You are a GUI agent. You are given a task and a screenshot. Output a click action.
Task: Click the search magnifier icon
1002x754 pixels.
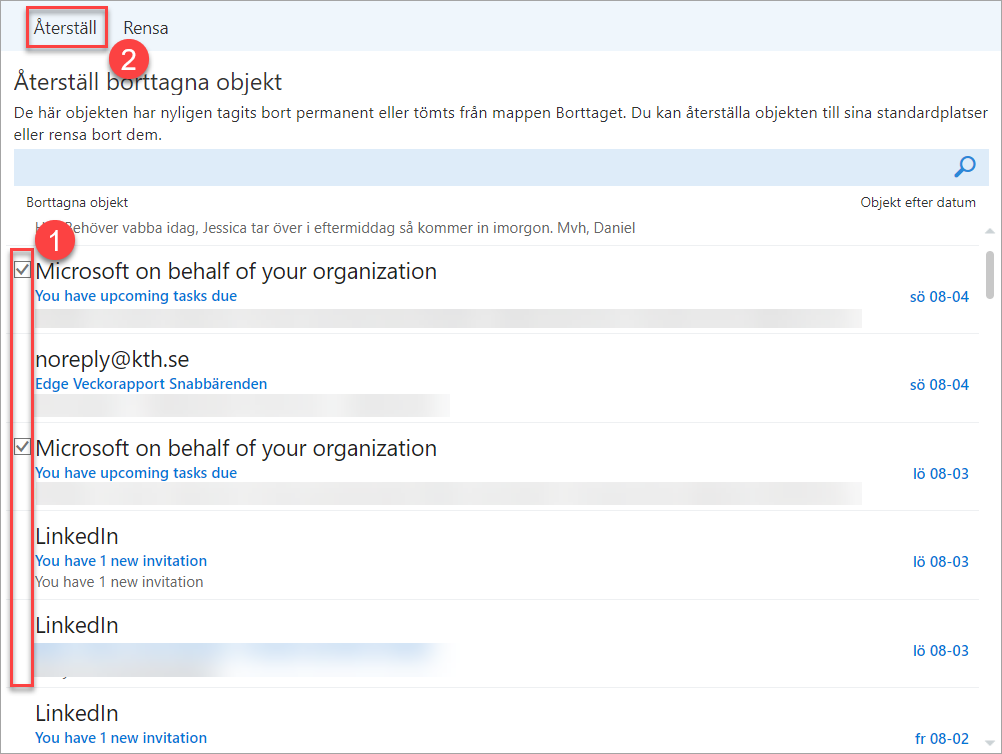pyautogui.click(x=964, y=167)
